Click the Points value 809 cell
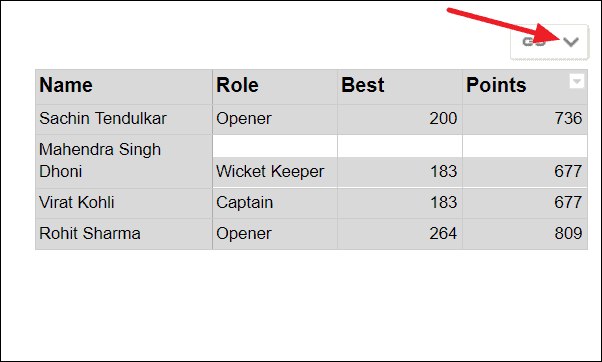Viewport: 602px width, 362px height. (525, 234)
